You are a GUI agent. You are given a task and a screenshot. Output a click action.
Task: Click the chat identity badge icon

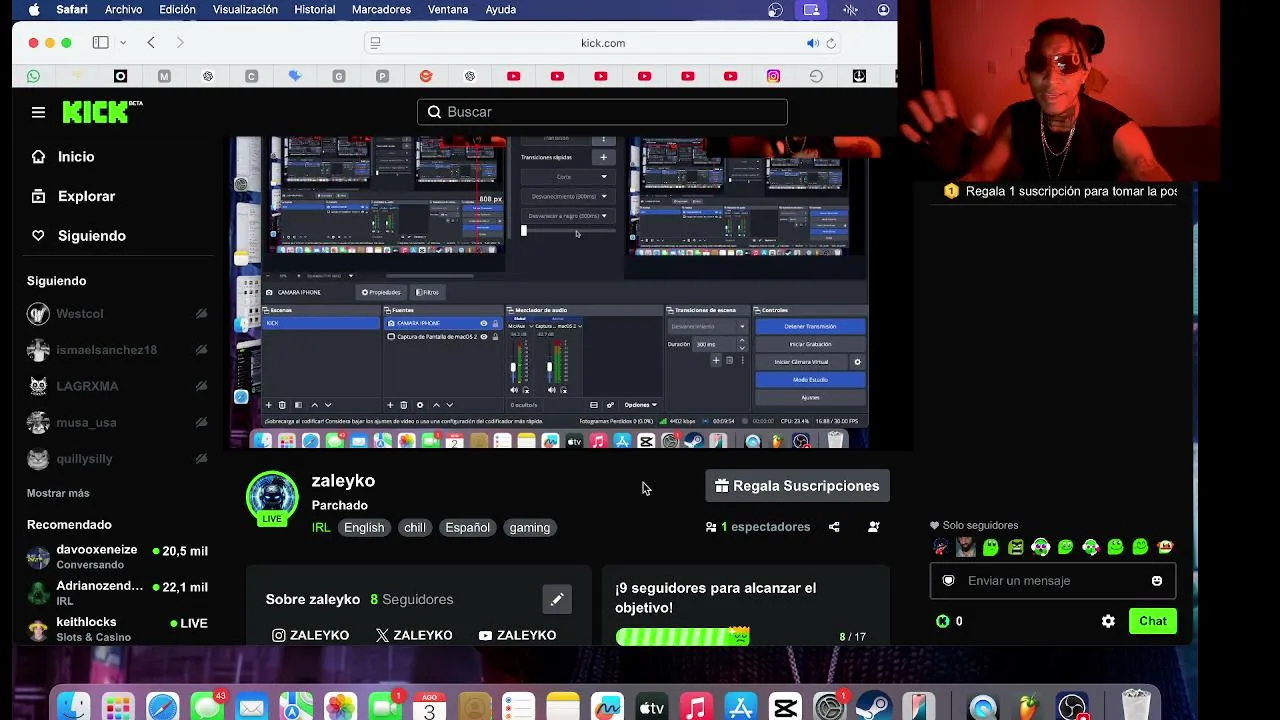click(949, 581)
